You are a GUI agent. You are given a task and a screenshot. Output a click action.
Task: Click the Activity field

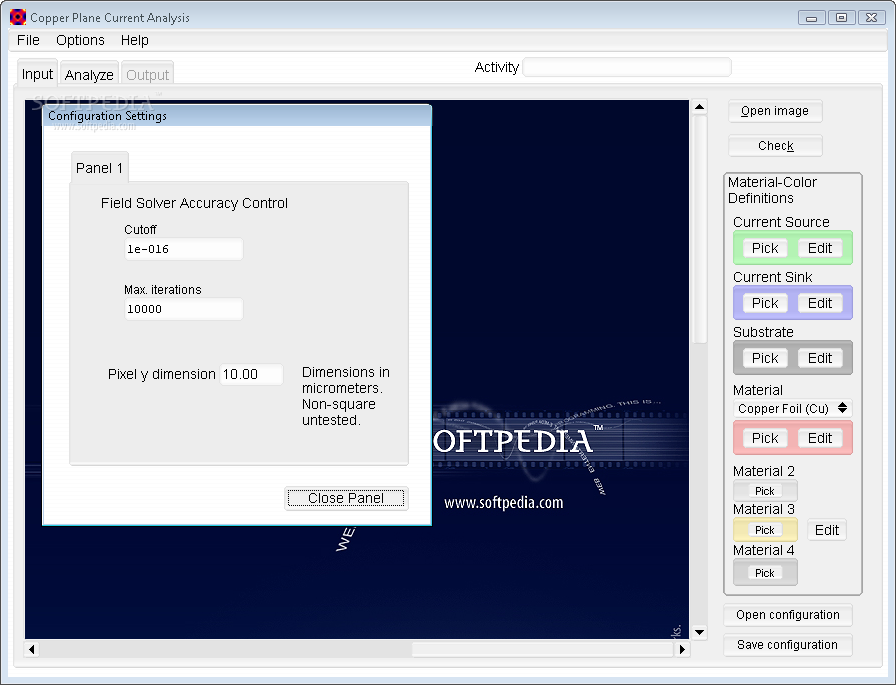pyautogui.click(x=627, y=67)
